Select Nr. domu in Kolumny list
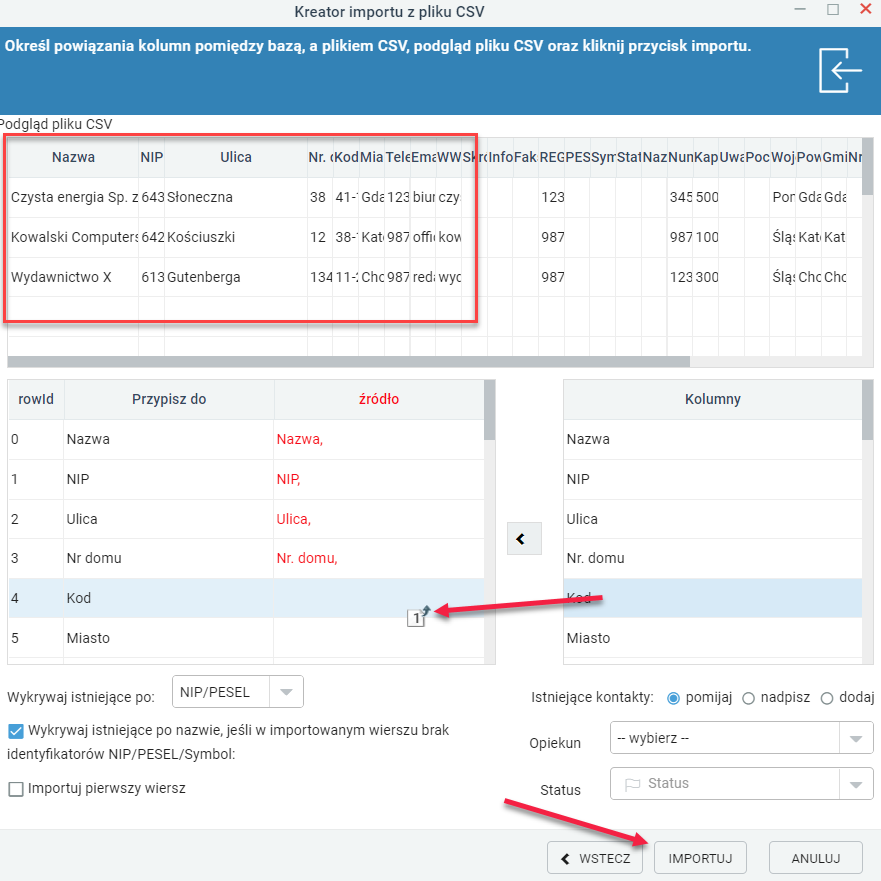The image size is (881, 881). pos(712,558)
